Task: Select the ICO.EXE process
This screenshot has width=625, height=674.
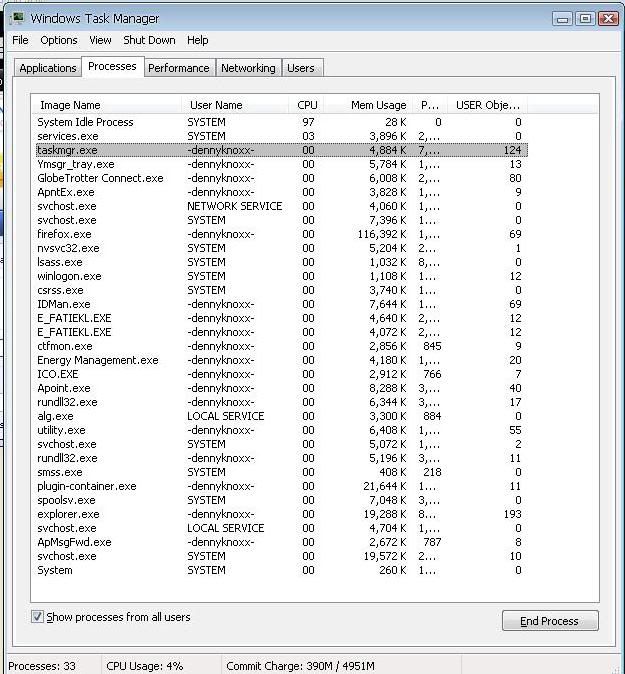Action: (282, 374)
